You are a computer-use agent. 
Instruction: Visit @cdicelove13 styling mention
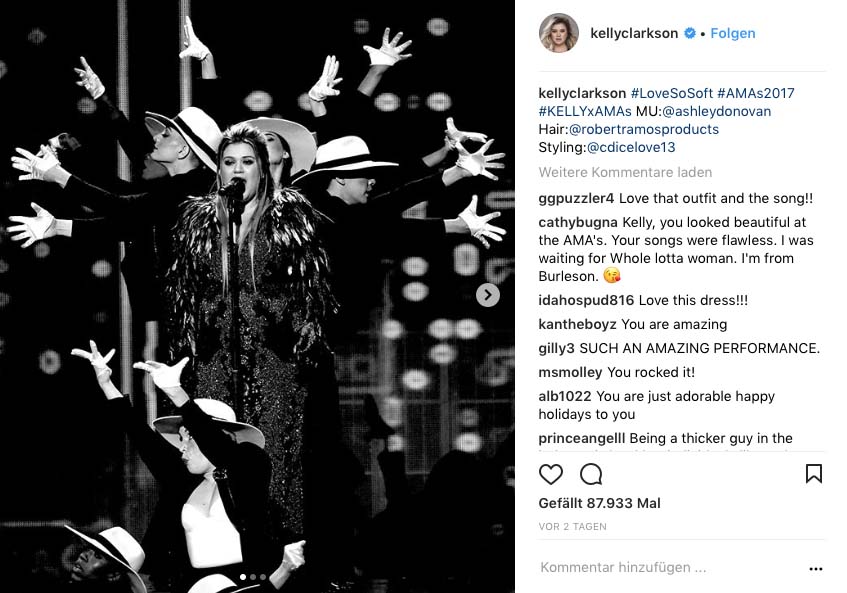pos(631,147)
